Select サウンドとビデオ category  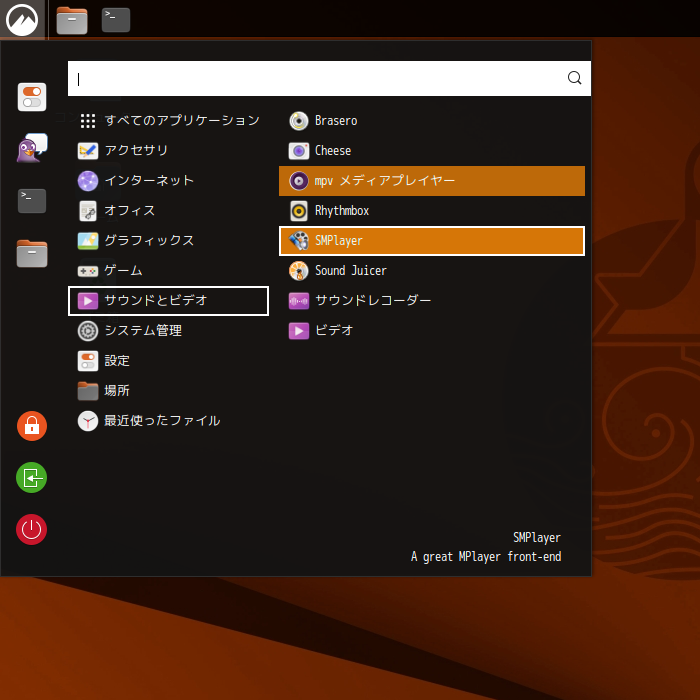tap(168, 300)
